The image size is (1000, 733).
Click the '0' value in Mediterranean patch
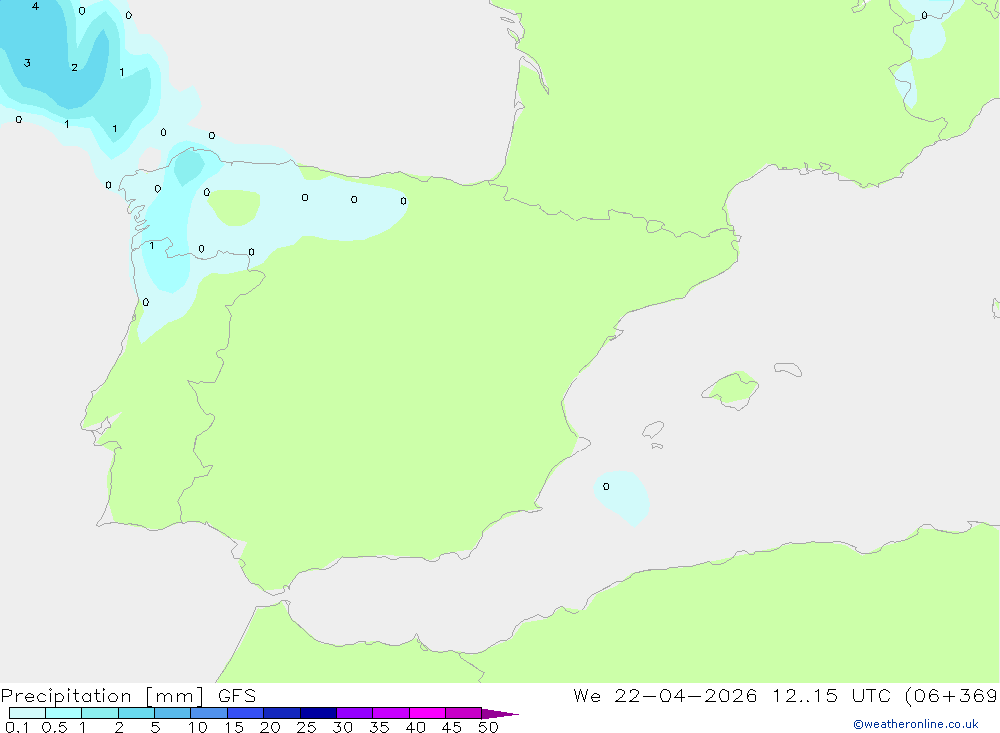tap(606, 487)
